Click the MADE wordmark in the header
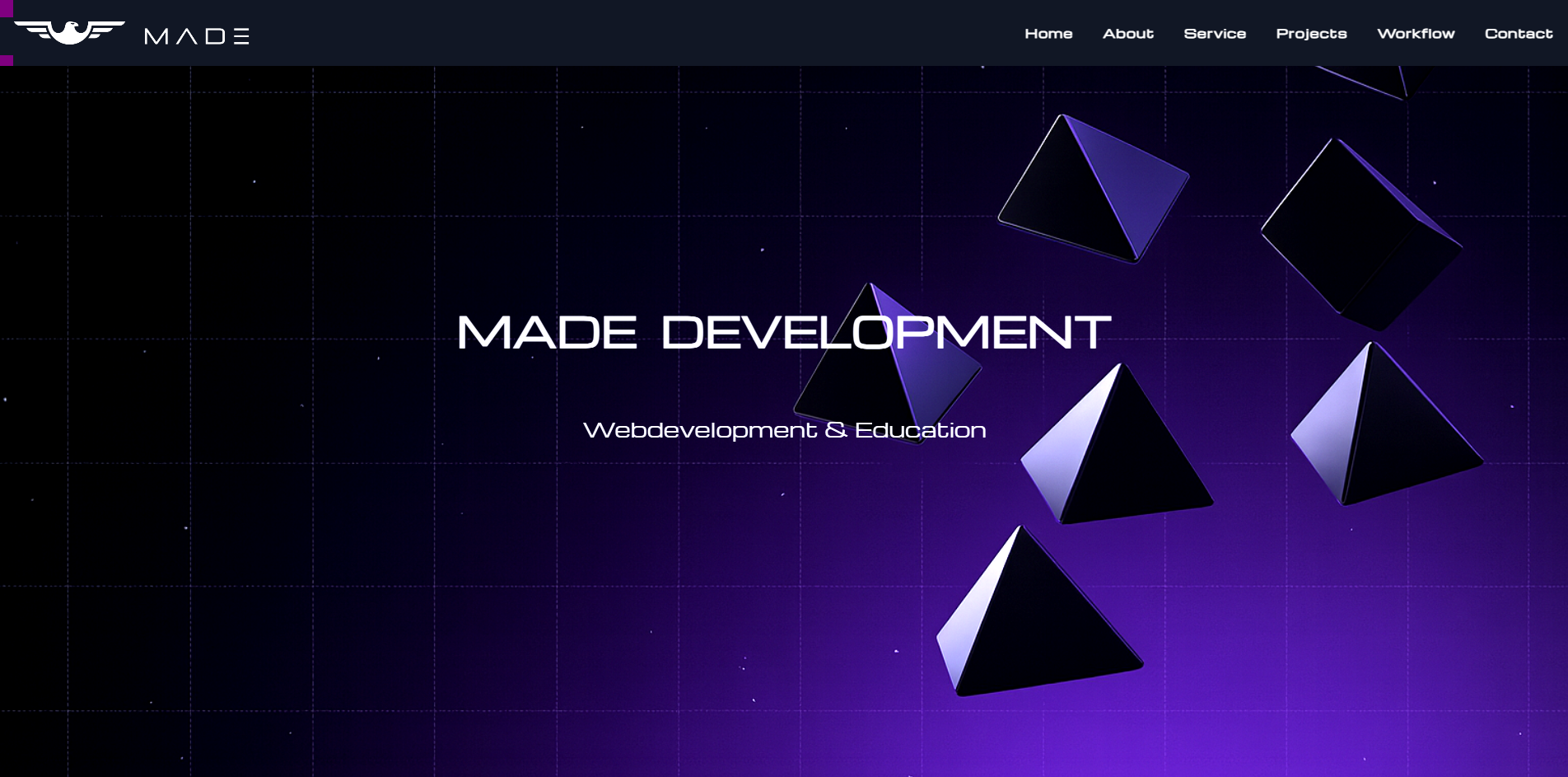Screen dimensions: 1568x777 click(x=197, y=36)
